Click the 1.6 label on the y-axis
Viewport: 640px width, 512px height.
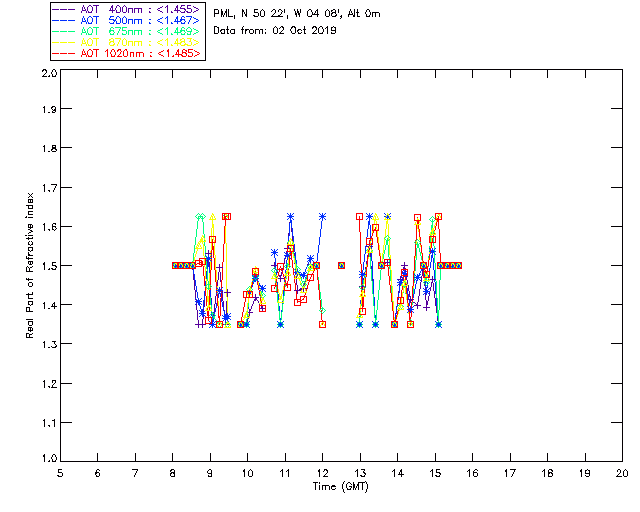(49, 227)
